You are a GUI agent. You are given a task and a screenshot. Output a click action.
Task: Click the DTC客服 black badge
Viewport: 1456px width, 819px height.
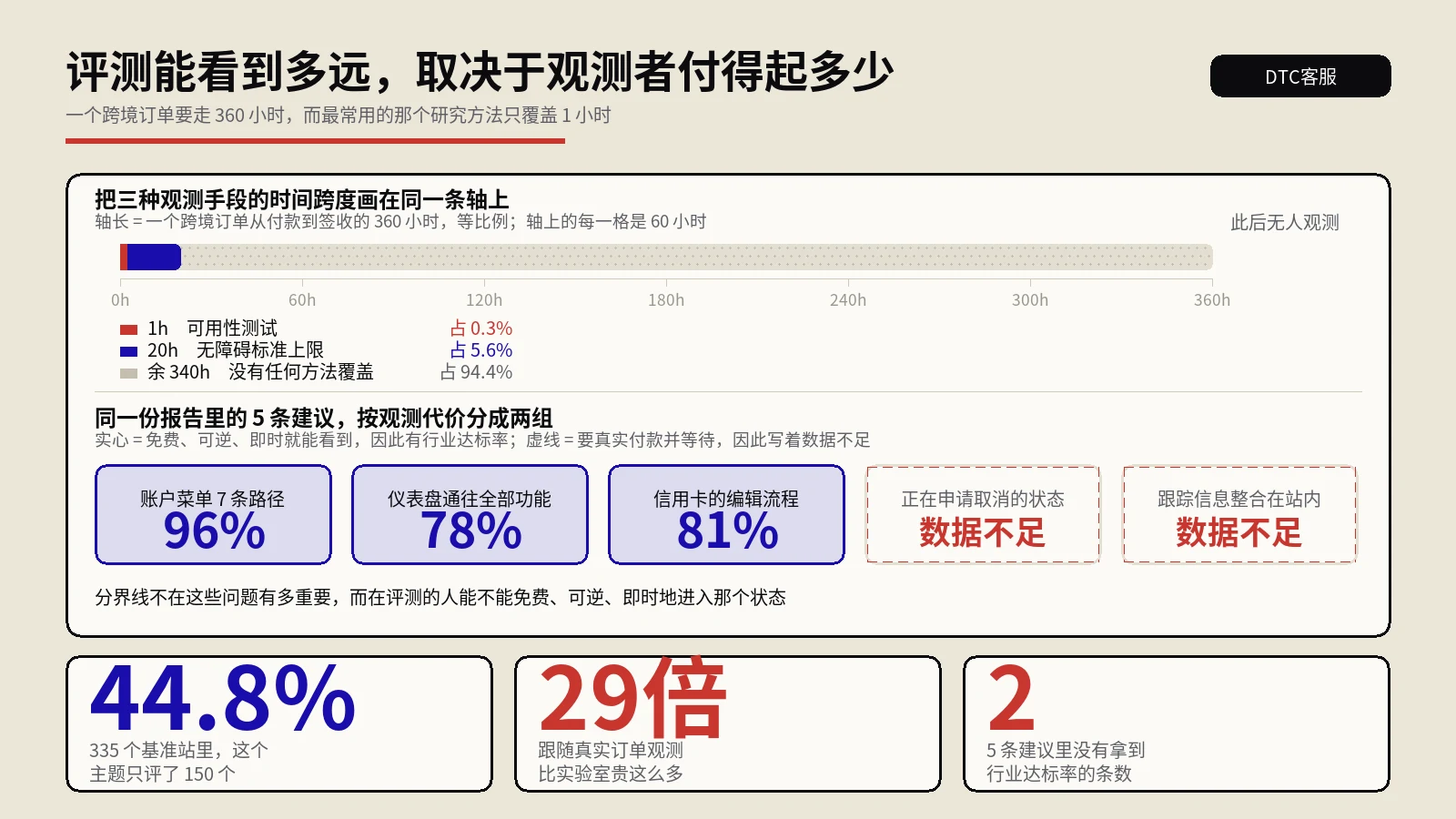point(1300,76)
